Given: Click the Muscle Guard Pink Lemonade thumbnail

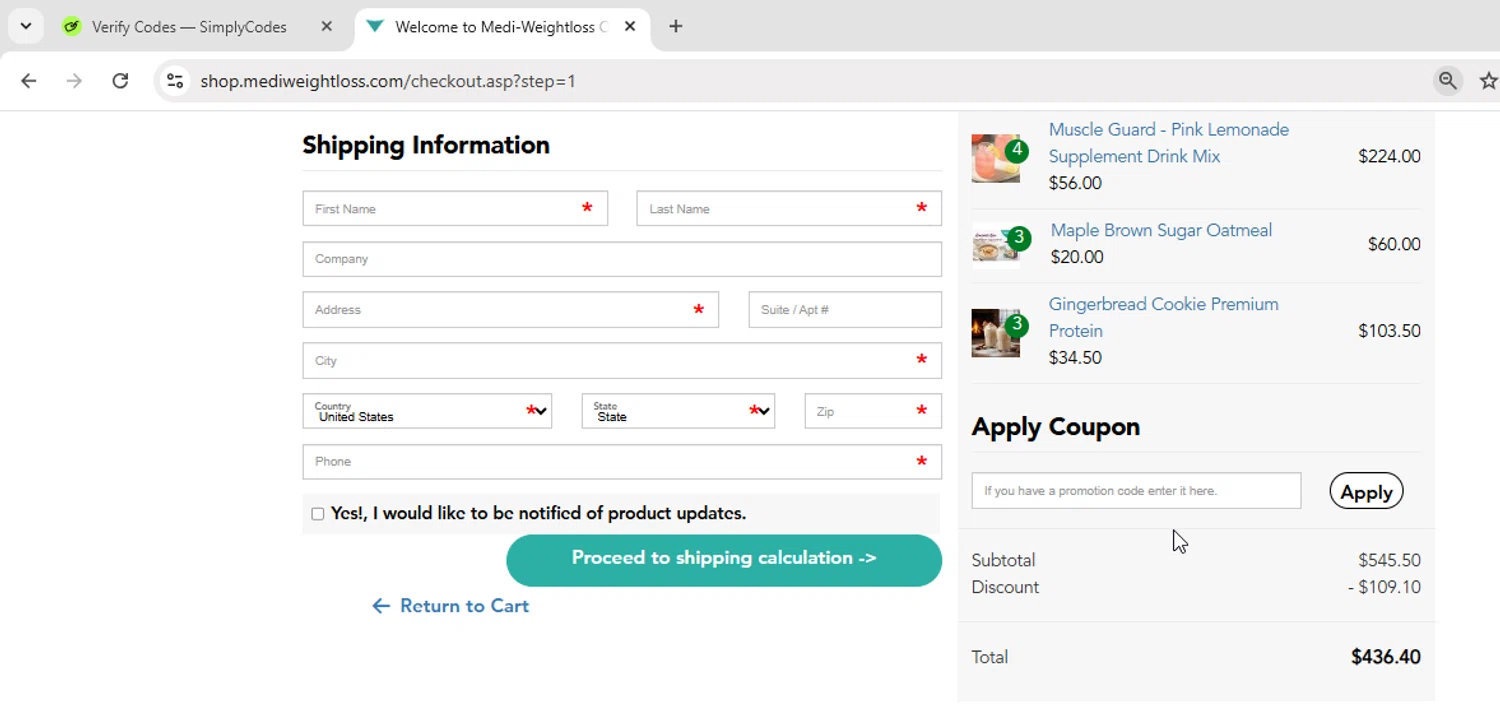Looking at the screenshot, I should pos(996,158).
